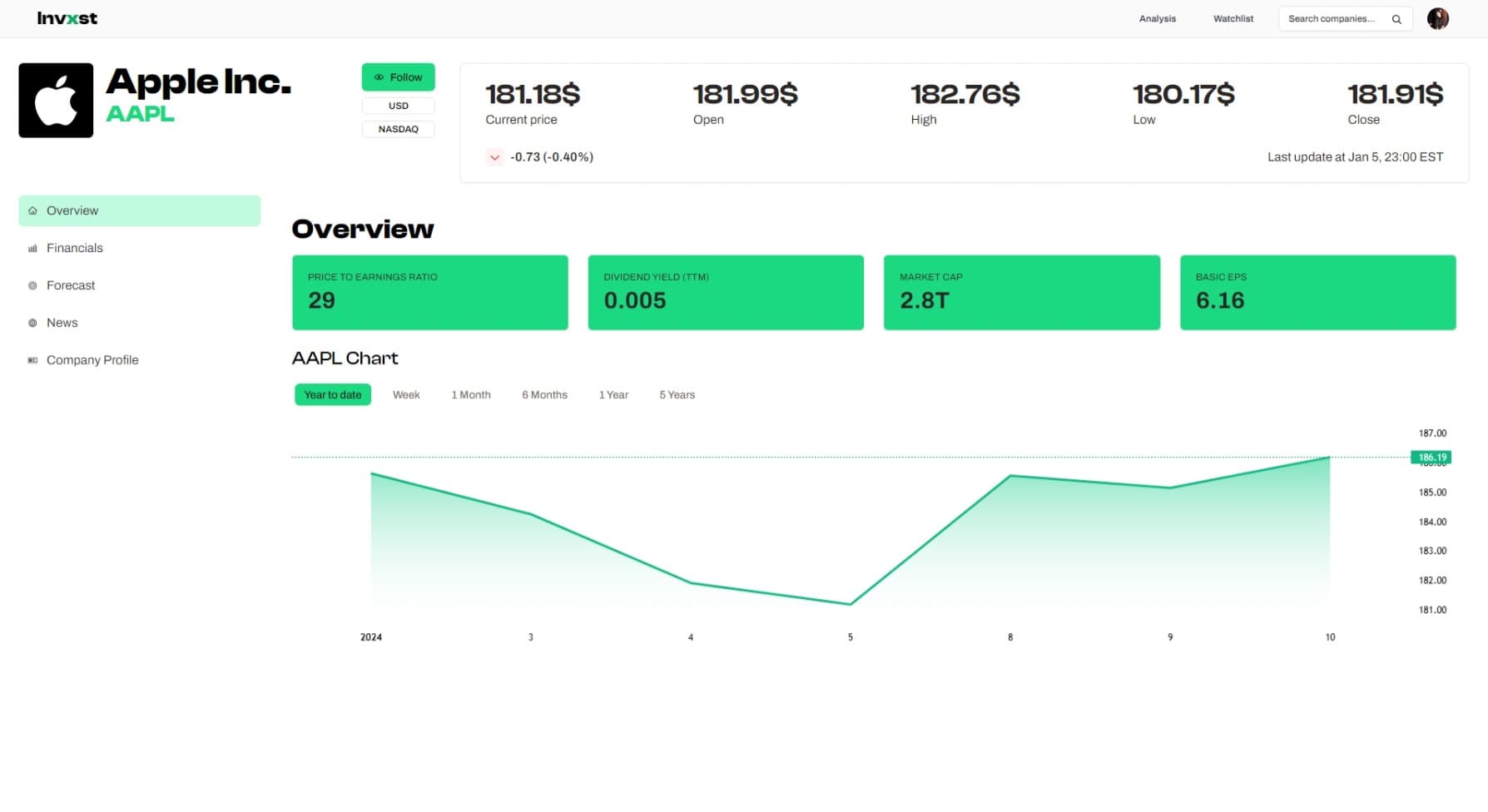Click the 5 Years range button

677,395
